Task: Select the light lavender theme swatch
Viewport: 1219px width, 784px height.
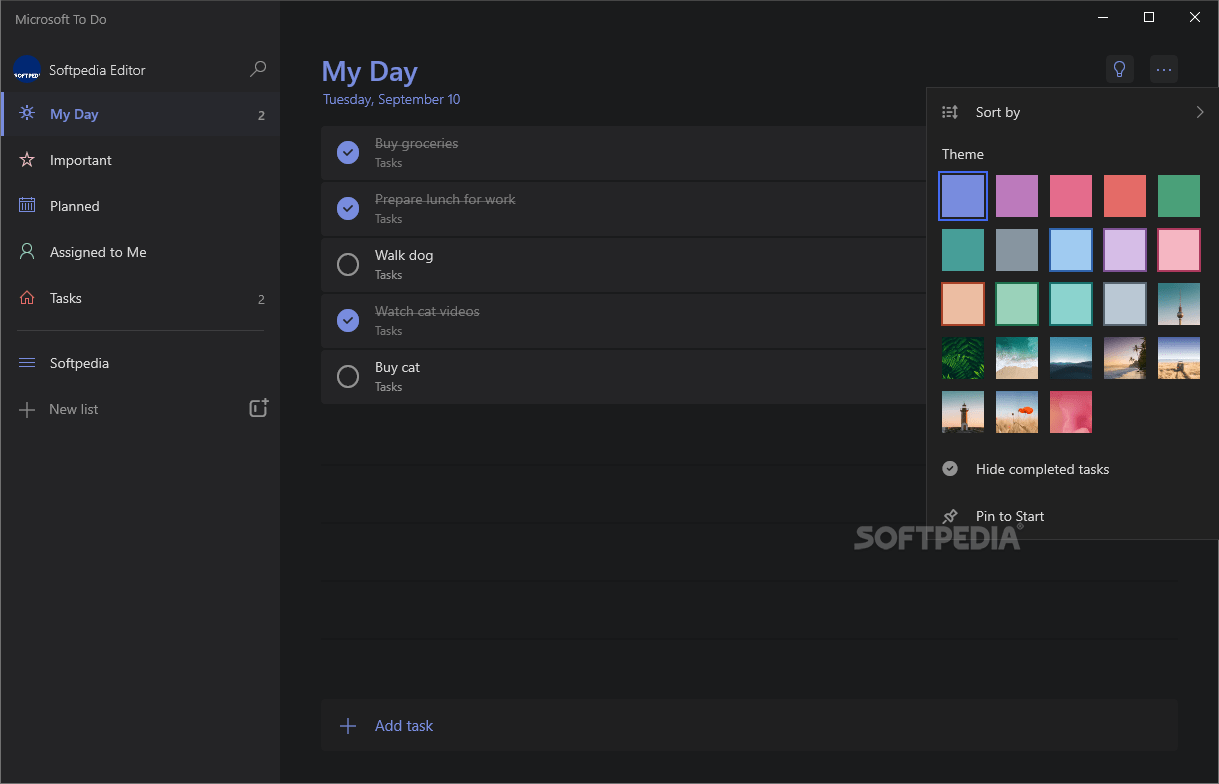Action: tap(1125, 250)
